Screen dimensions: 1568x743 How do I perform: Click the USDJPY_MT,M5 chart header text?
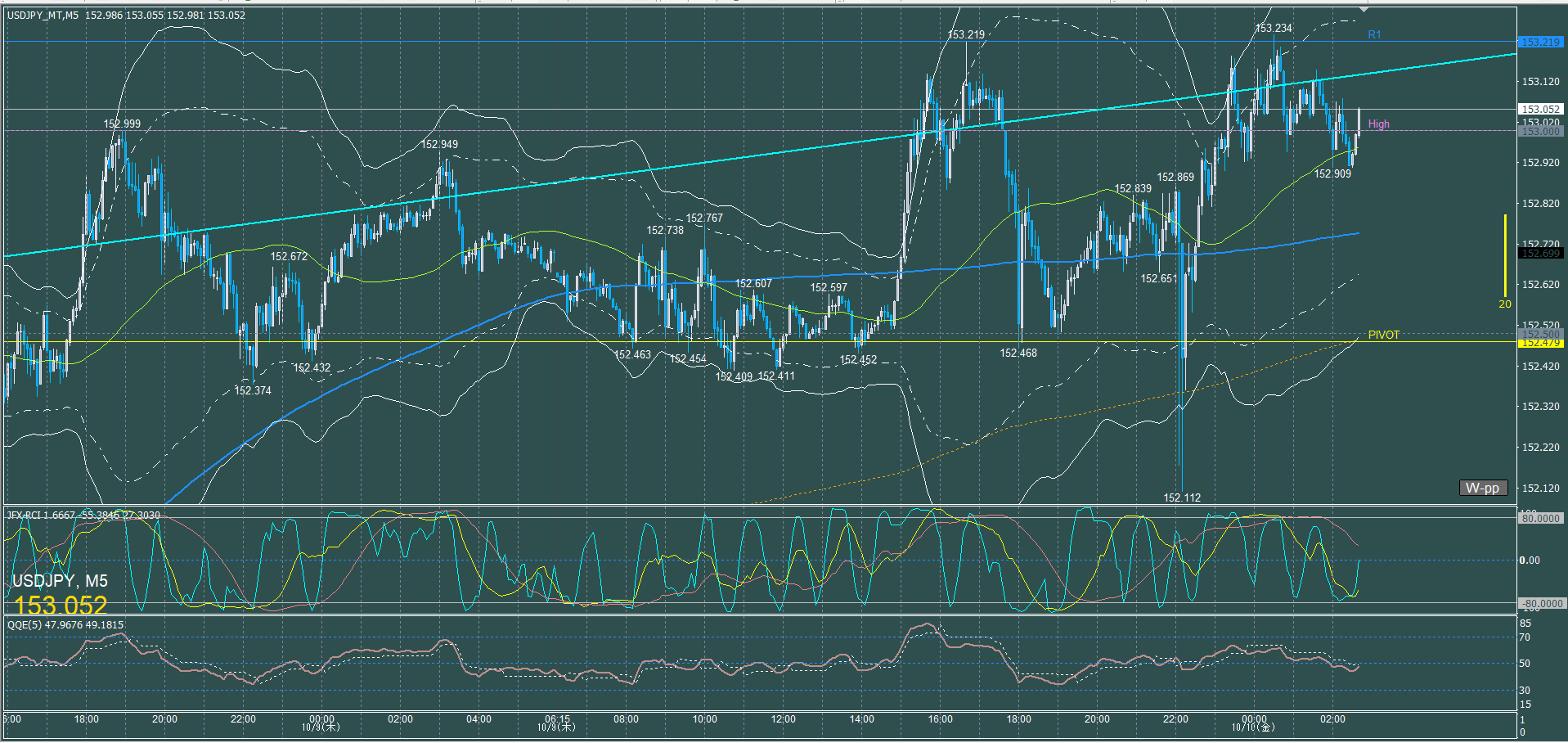tap(43, 16)
